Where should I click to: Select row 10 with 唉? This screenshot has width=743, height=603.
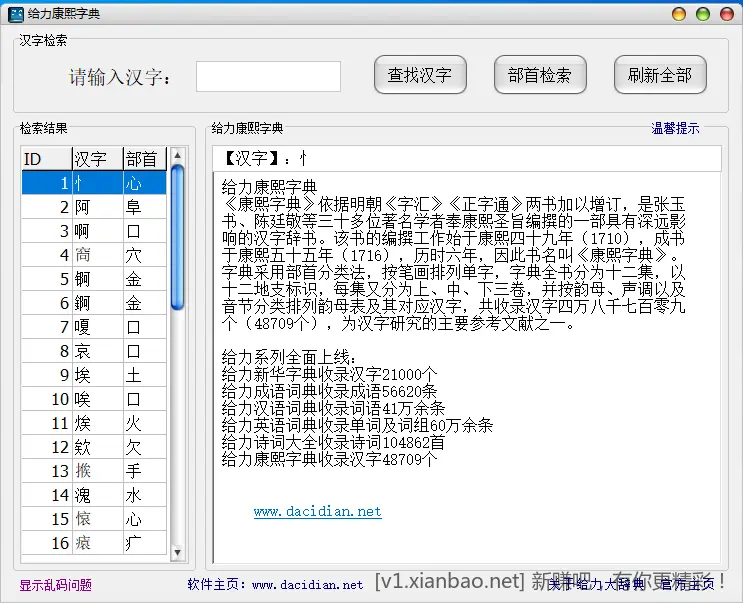click(x=94, y=399)
